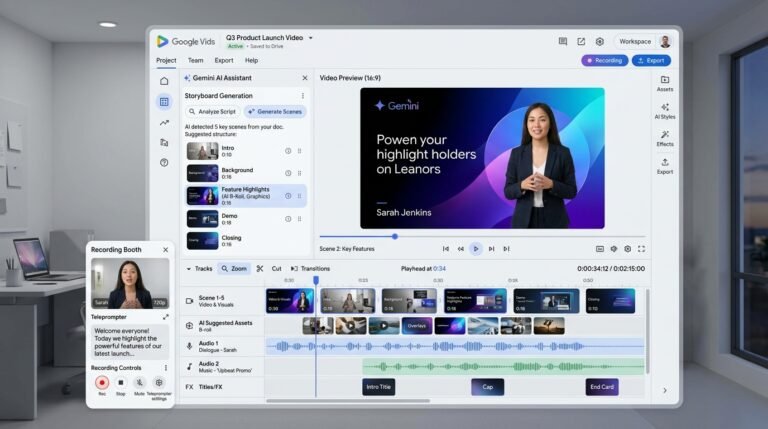
Task: Open the Team menu
Action: coord(195,60)
